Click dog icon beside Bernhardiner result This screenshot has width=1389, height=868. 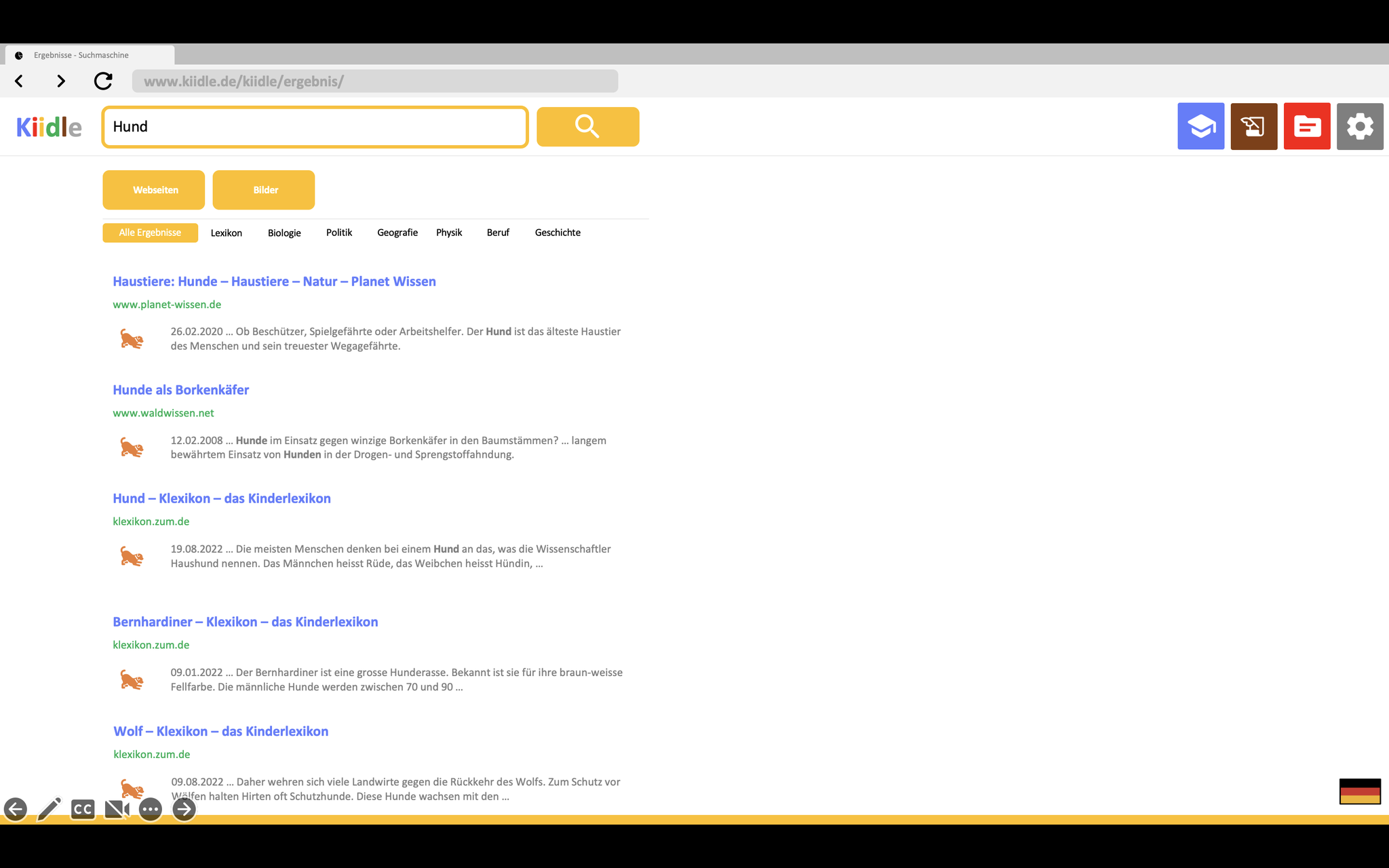(132, 679)
